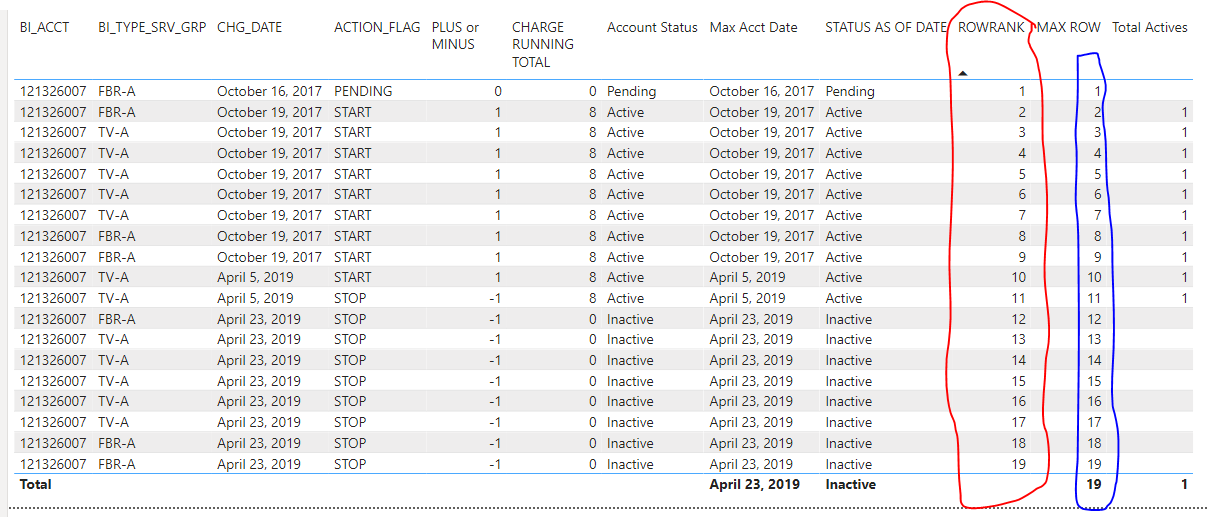Select the PLUS or MINUS 0 cell in PENDING row
Screen dimensions: 1208x517
[x=498, y=91]
